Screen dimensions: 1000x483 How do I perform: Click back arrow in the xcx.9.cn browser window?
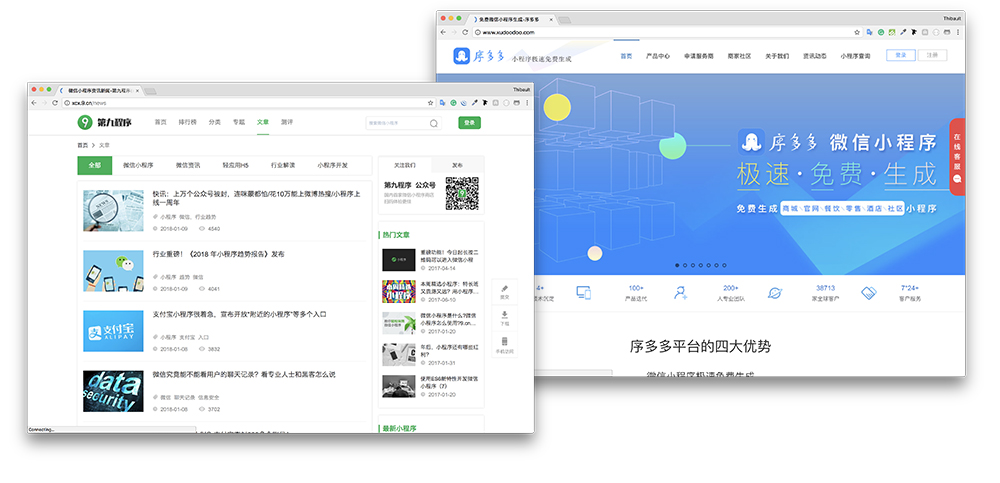coord(33,103)
